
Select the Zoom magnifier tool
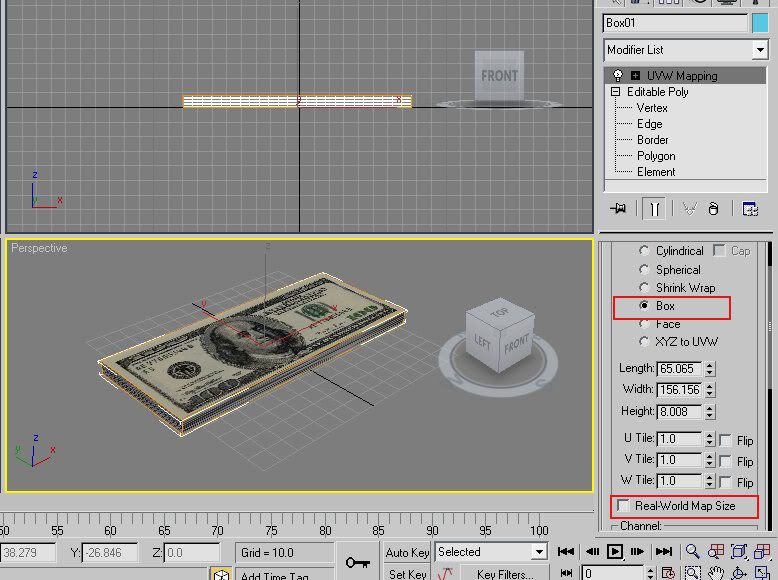tap(693, 551)
